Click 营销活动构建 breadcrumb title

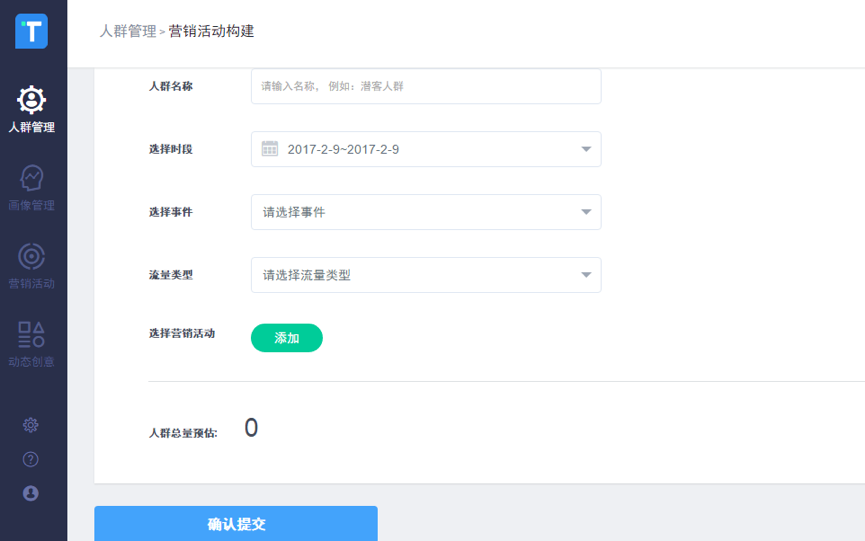[211, 31]
